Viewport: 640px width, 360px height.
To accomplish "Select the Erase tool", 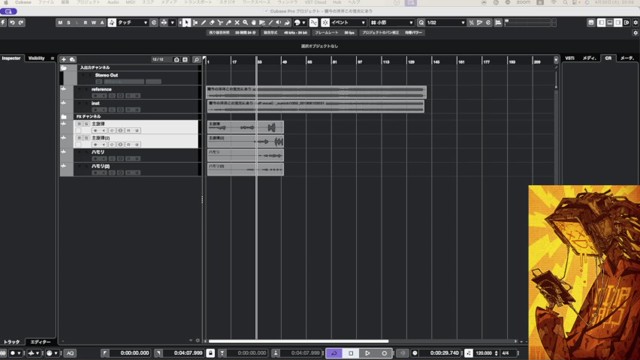I will pyautogui.click(x=212, y=22).
